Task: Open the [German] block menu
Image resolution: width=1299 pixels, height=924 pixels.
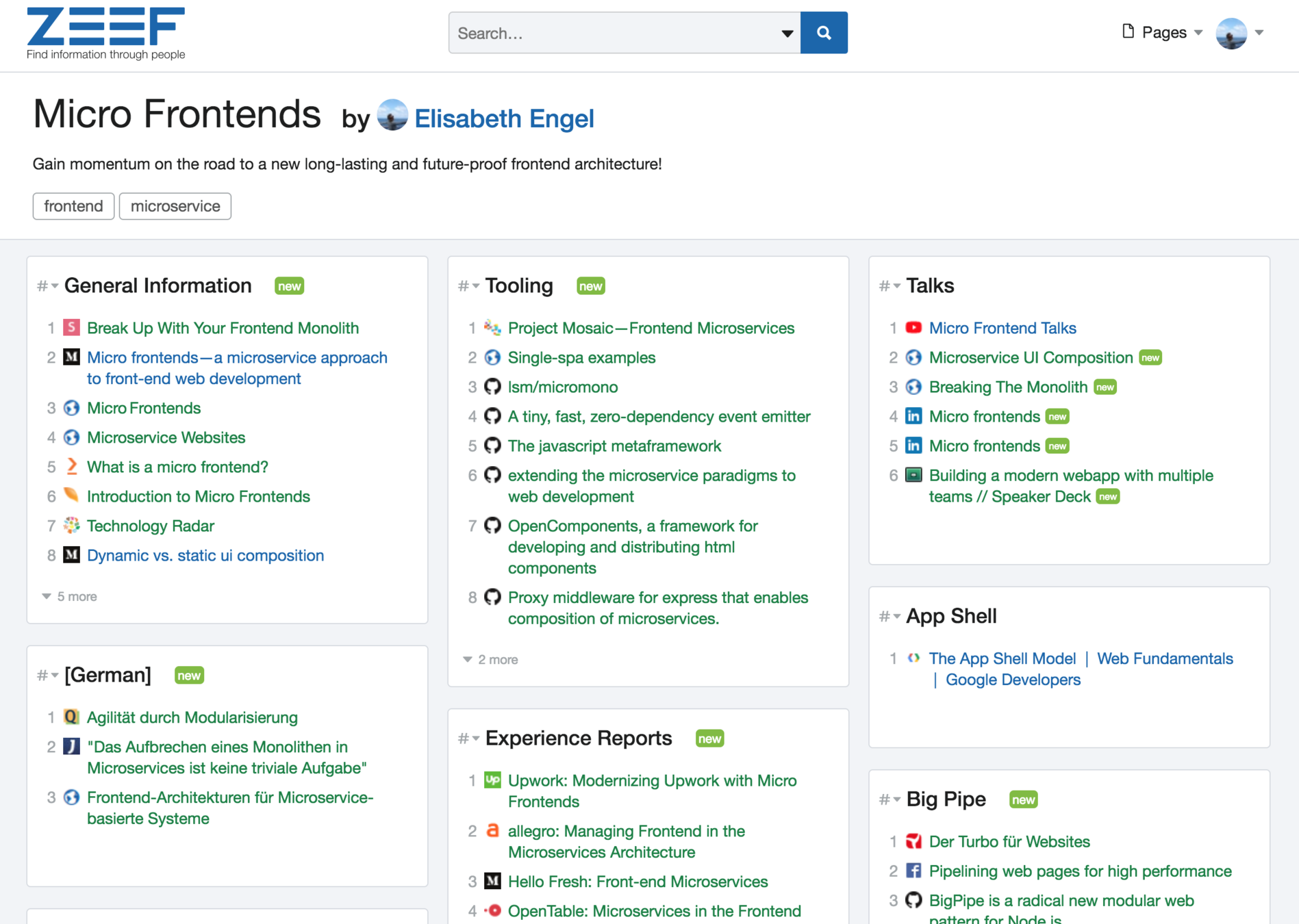Action: pyautogui.click(x=47, y=675)
